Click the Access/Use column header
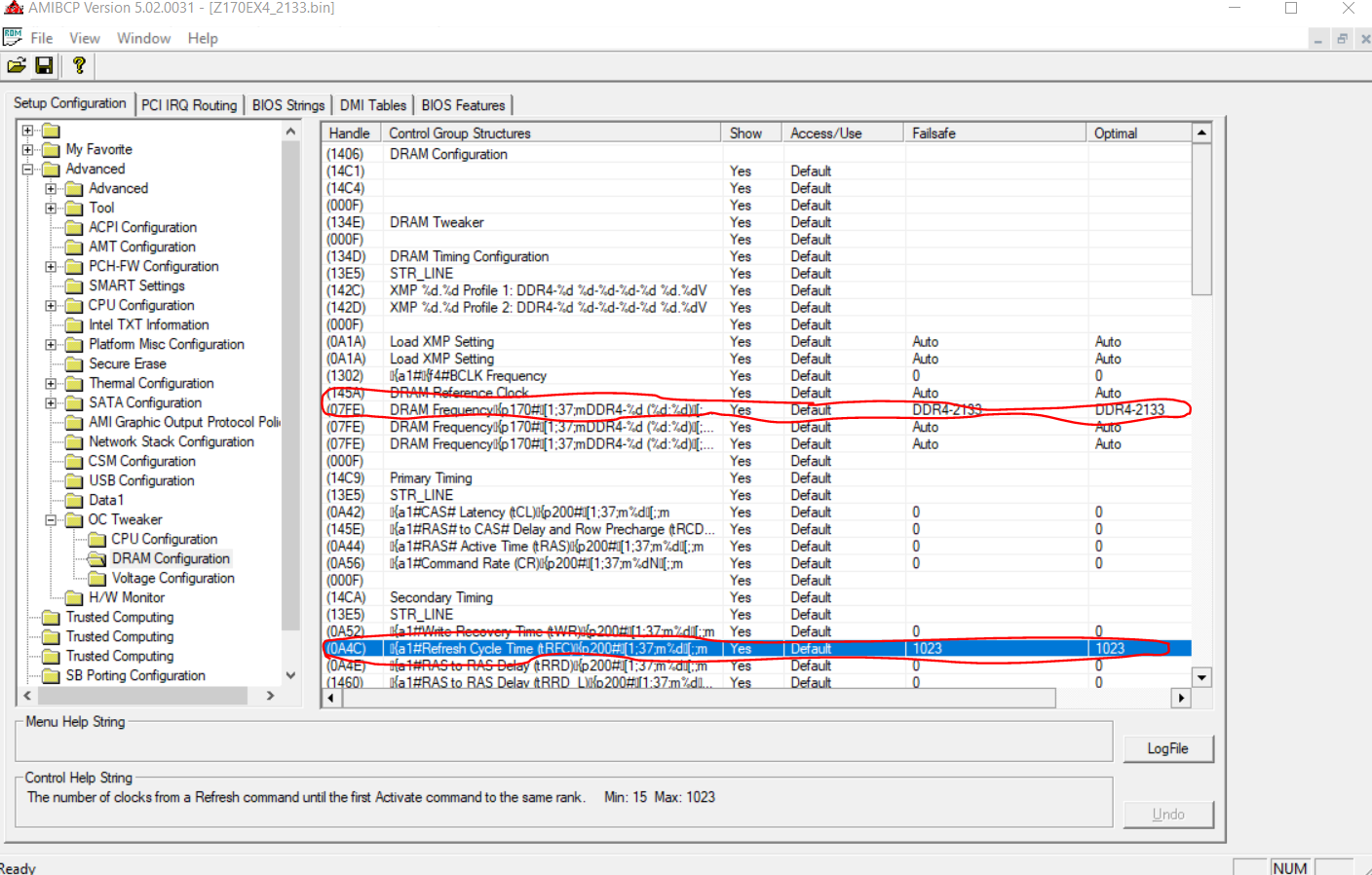The width and height of the screenshot is (1372, 875). pyautogui.click(x=844, y=133)
